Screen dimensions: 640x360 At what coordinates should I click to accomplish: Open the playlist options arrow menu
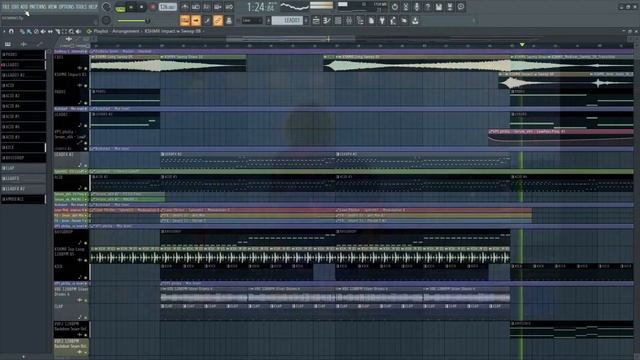(x=4, y=31)
